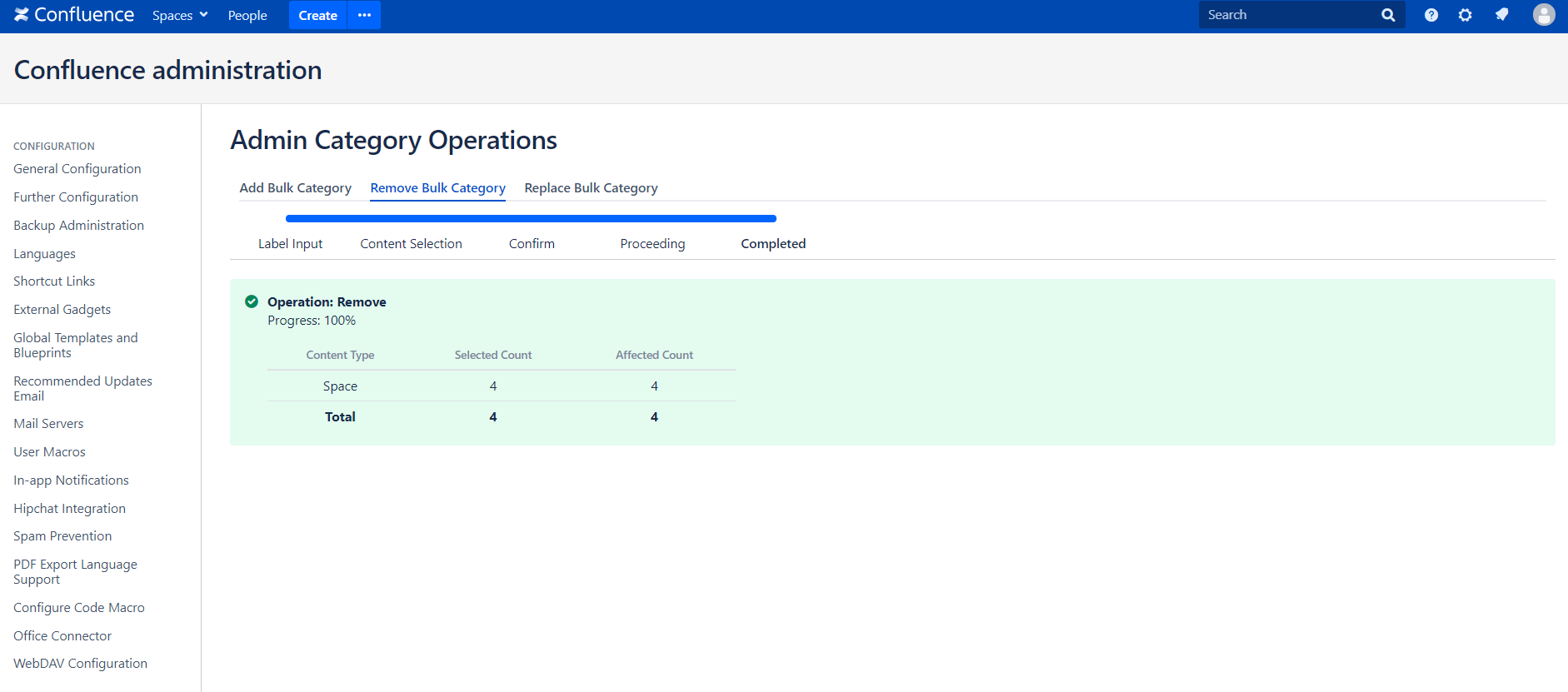Open the notifications icon
This screenshot has width=1568, height=692.
coord(1501,15)
